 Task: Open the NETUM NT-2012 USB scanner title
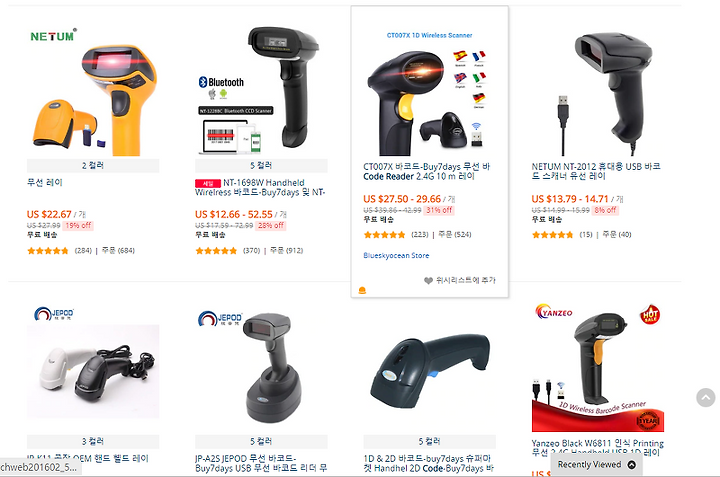pos(596,171)
